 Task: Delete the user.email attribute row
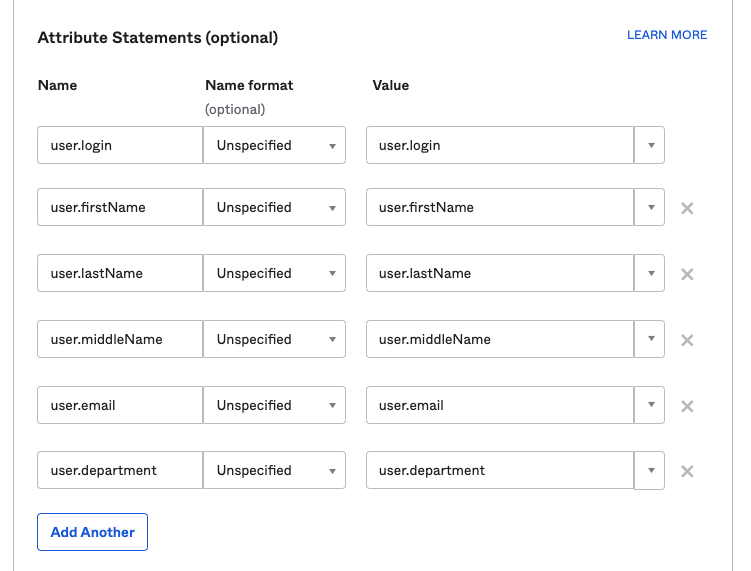coord(687,406)
